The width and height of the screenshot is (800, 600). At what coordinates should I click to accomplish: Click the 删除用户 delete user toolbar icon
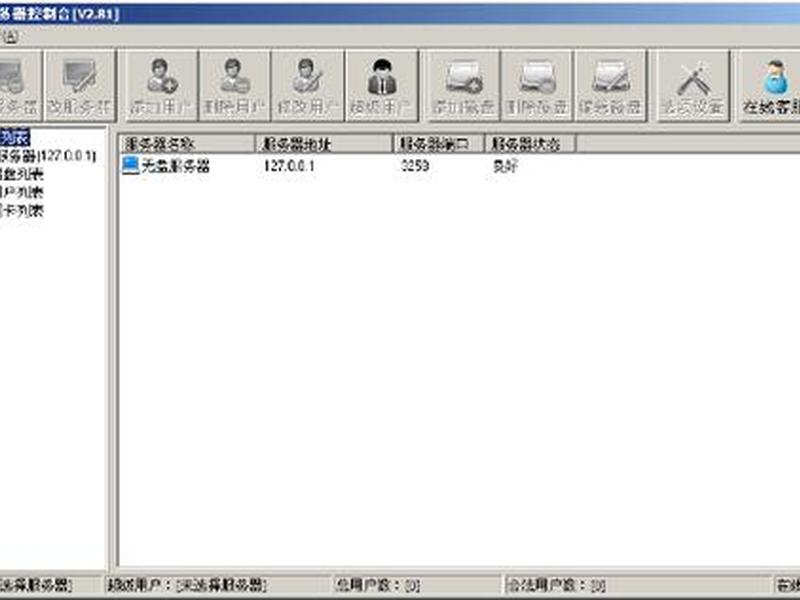pos(235,86)
